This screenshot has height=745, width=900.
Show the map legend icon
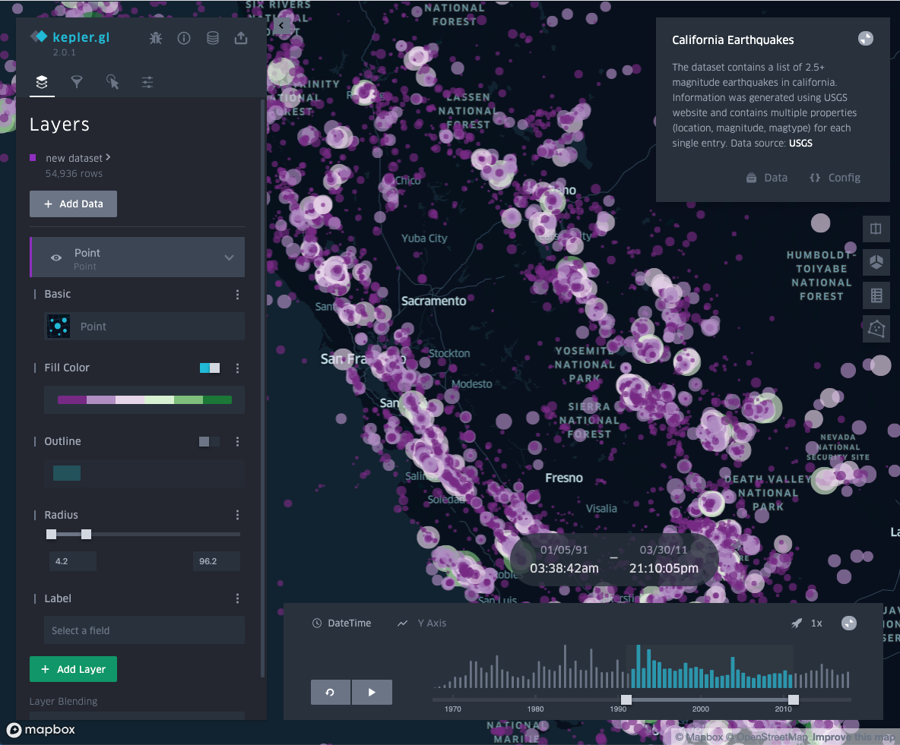tap(876, 295)
